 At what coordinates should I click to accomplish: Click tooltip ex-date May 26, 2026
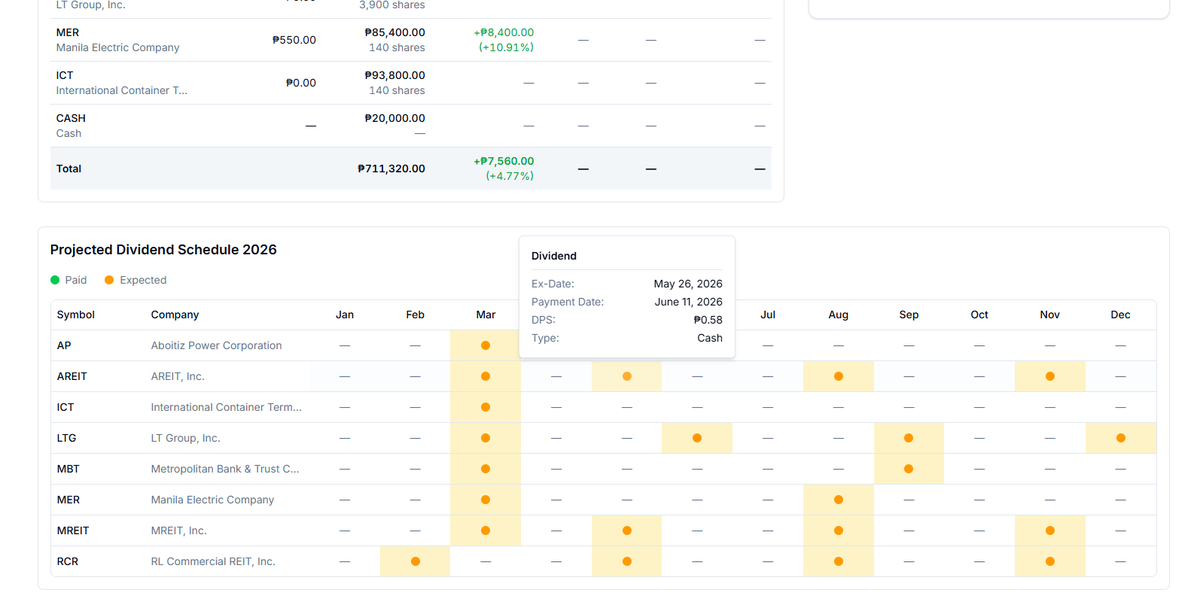(688, 284)
